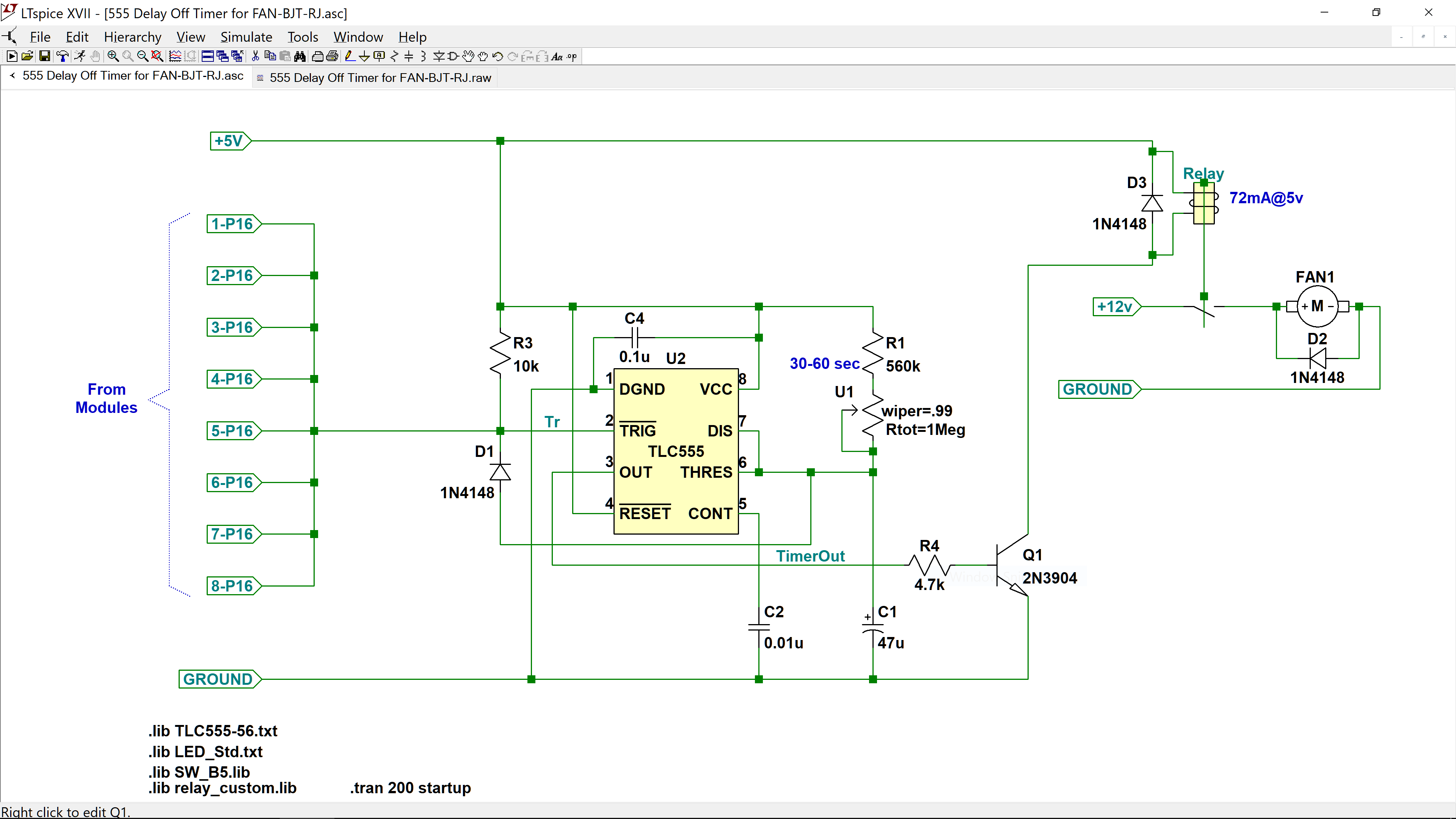Click the Undo arrow icon

coord(497,56)
